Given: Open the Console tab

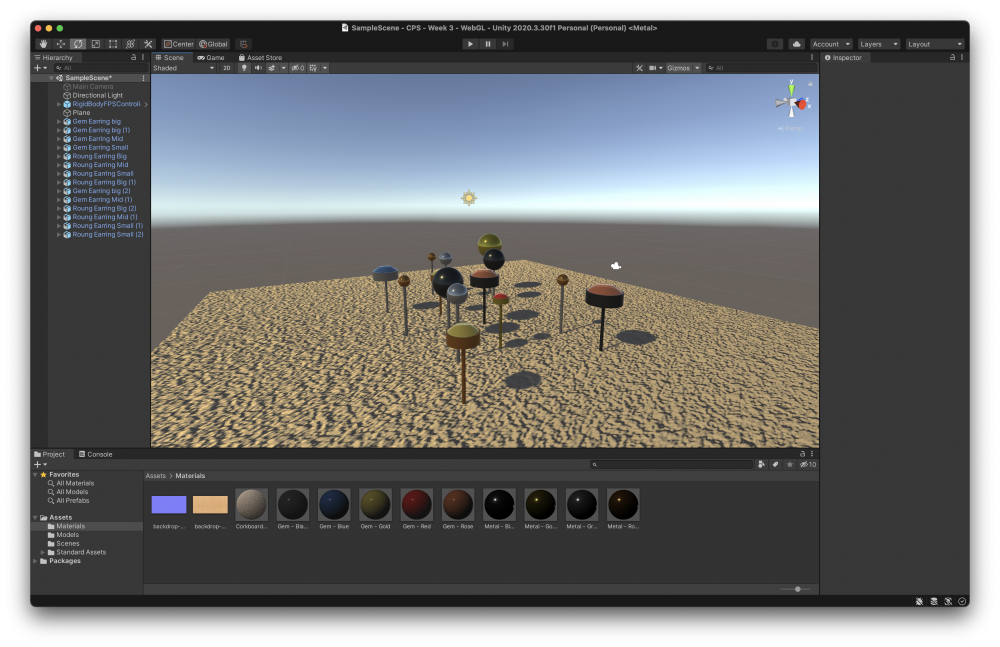Looking at the screenshot, I should coord(96,454).
